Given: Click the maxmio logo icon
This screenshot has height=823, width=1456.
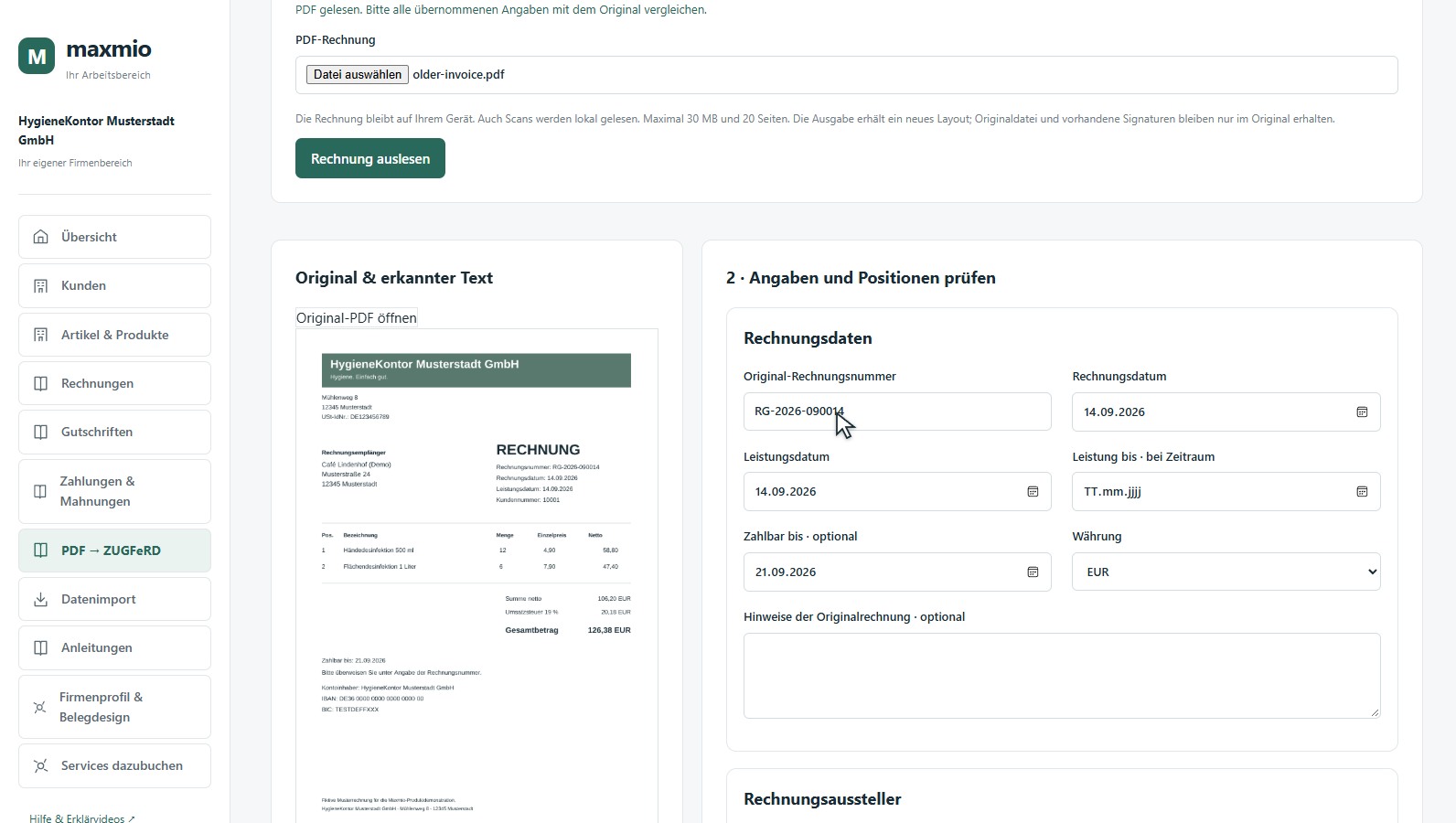Looking at the screenshot, I should point(37,56).
